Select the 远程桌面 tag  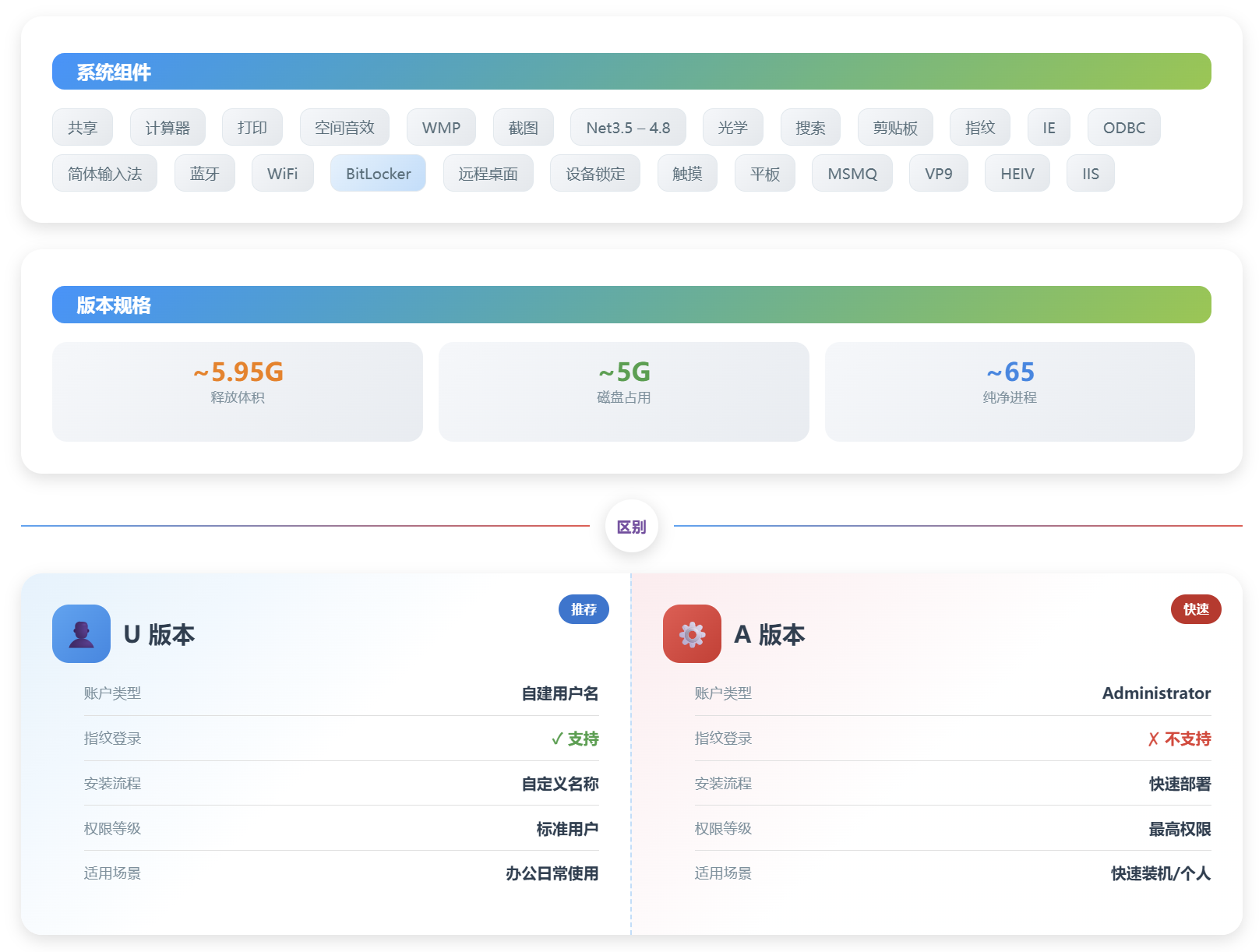tap(488, 173)
